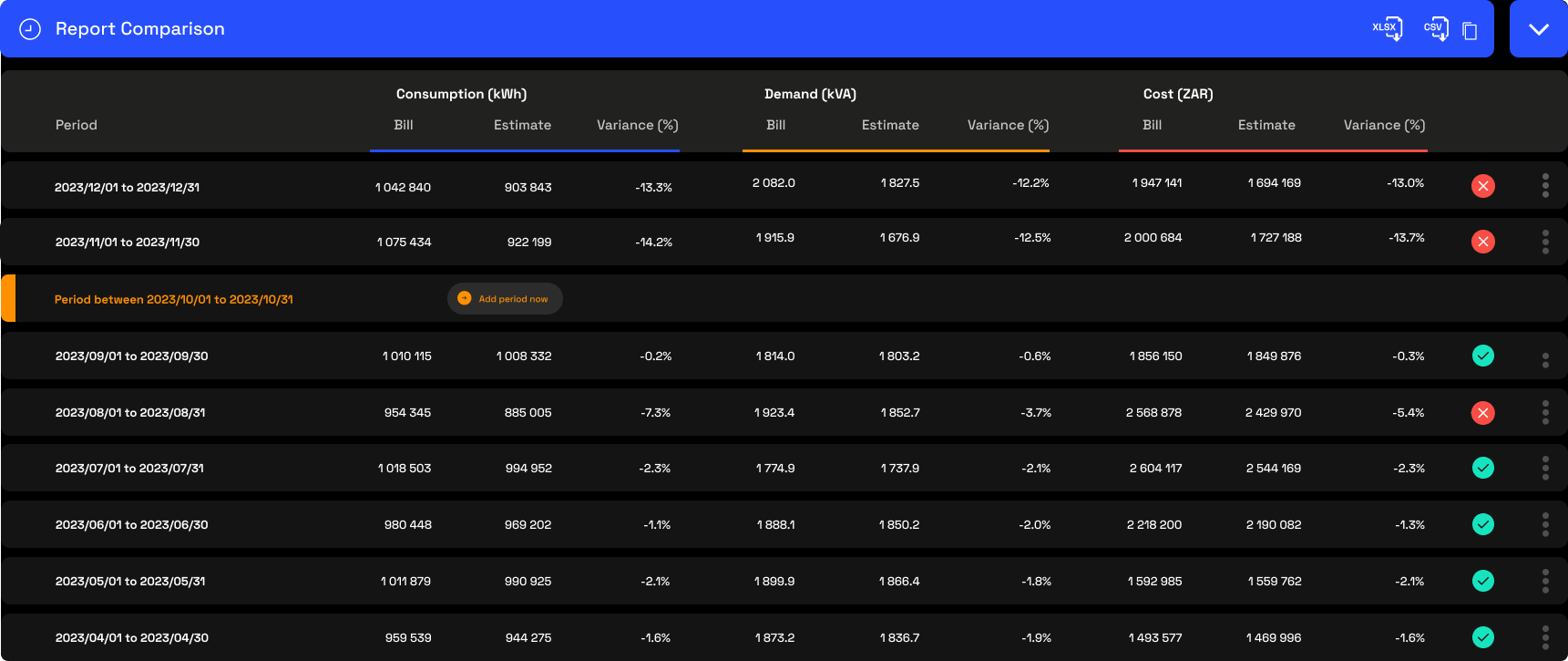Click Demand Variance (%) column header

[1009, 125]
